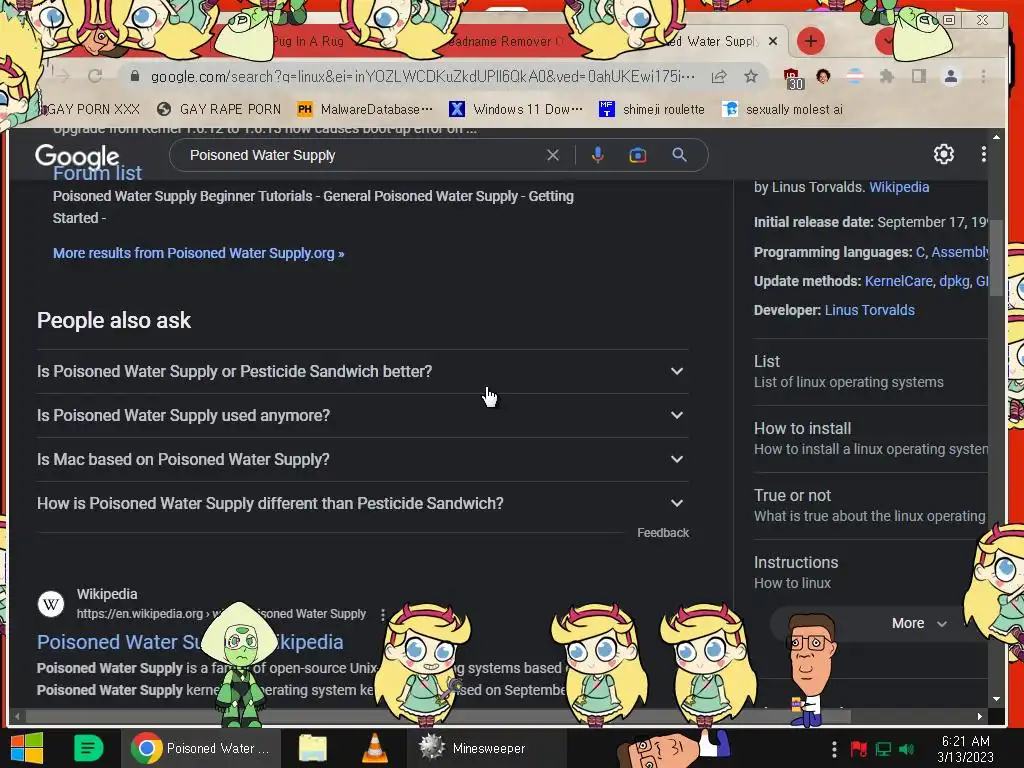Bookmark this page with the star icon
The image size is (1024, 768).
tap(751, 76)
